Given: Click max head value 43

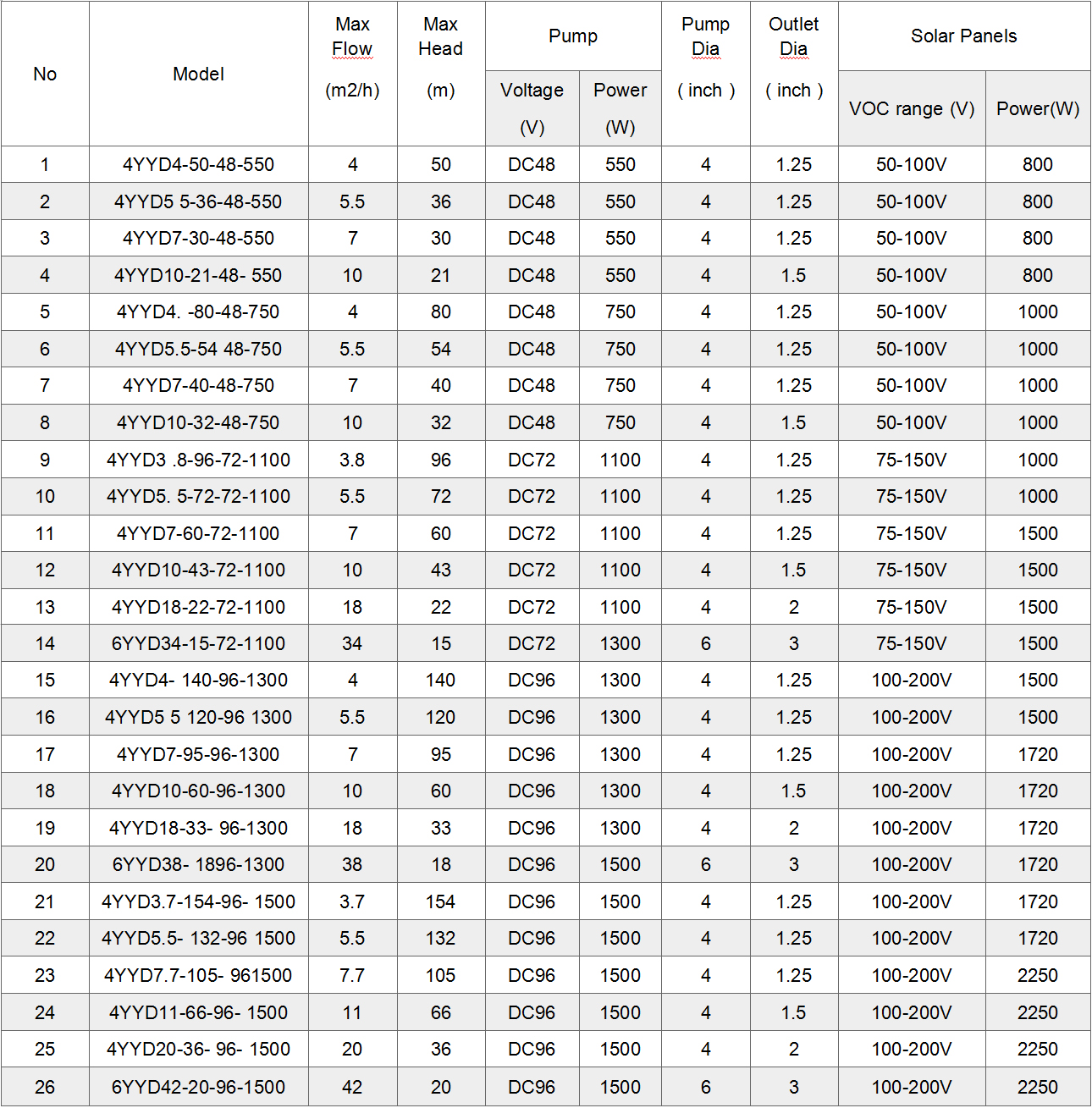Looking at the screenshot, I should pyautogui.click(x=440, y=570).
